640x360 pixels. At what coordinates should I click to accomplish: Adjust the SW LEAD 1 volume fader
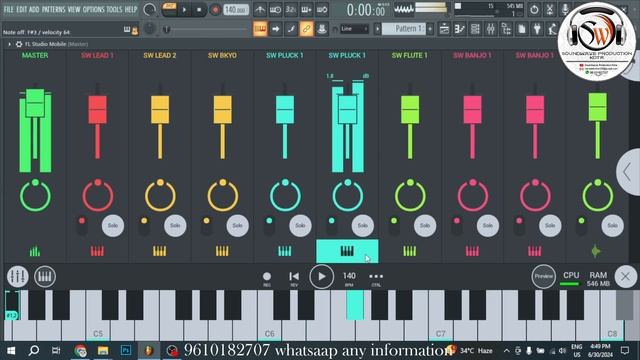98,109
